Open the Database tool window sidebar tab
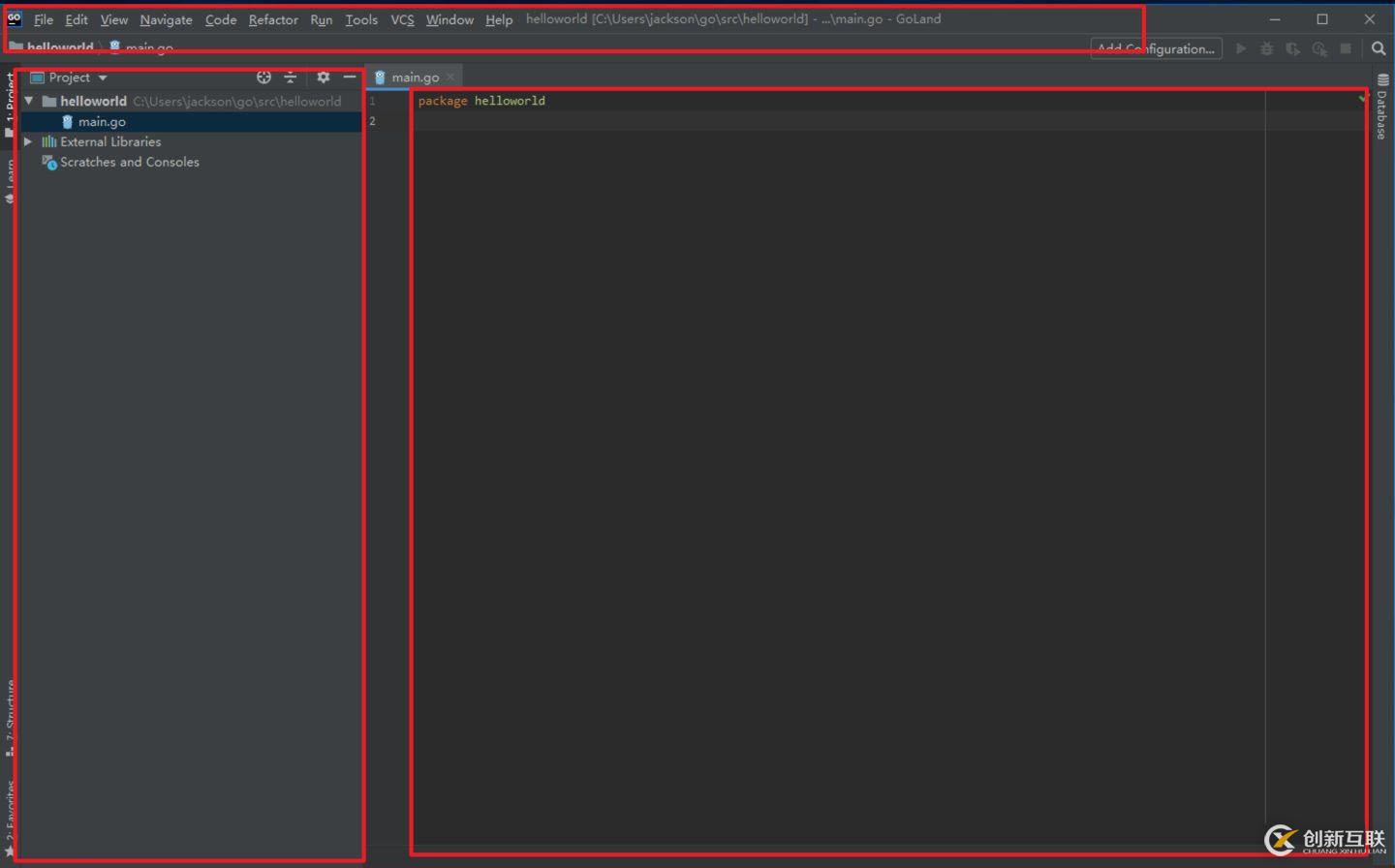This screenshot has width=1395, height=868. point(1382,107)
